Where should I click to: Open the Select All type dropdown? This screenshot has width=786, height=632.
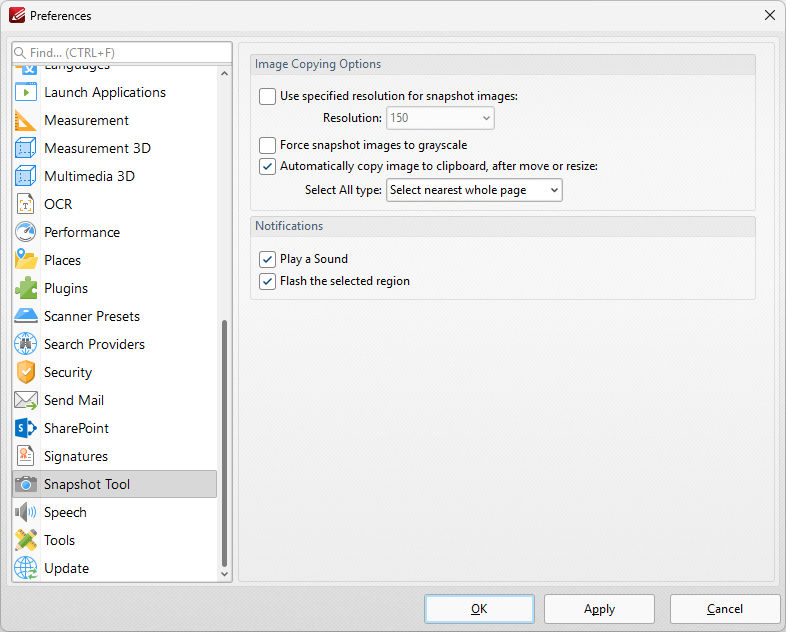(474, 190)
